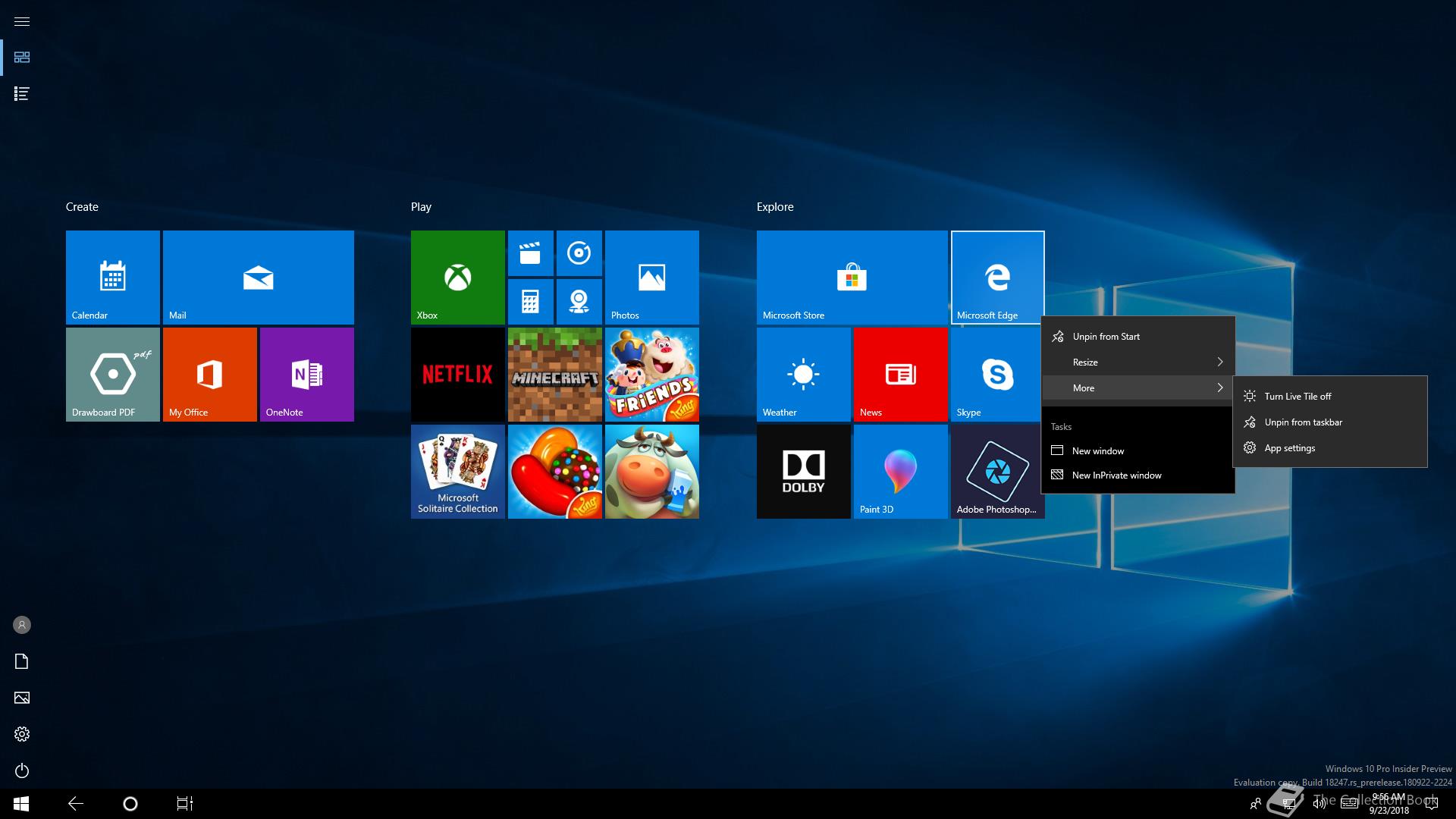Choose Unpin from taskbar
This screenshot has height=819, width=1456.
pyautogui.click(x=1330, y=422)
